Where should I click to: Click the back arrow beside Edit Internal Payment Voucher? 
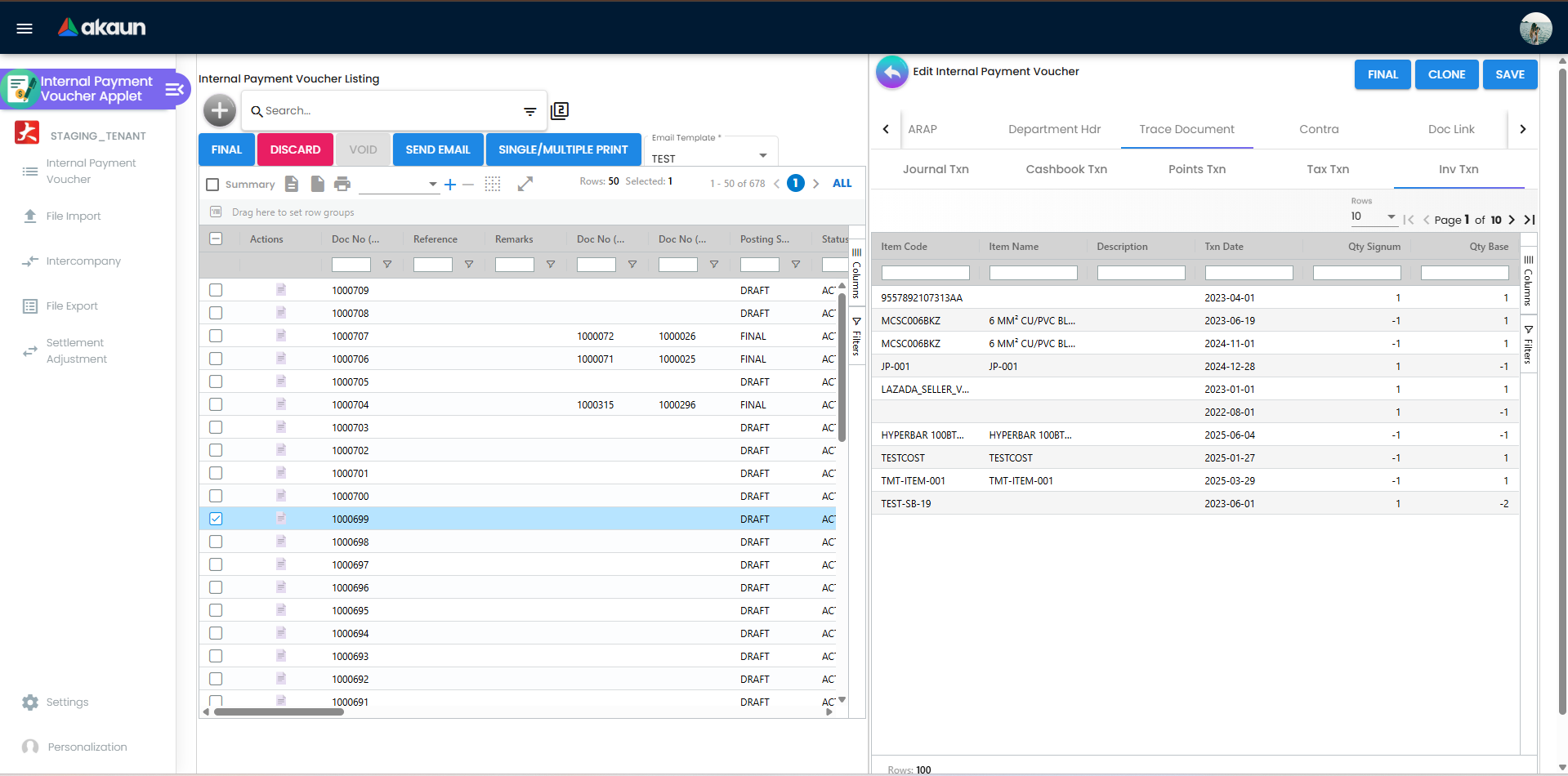[x=892, y=73]
